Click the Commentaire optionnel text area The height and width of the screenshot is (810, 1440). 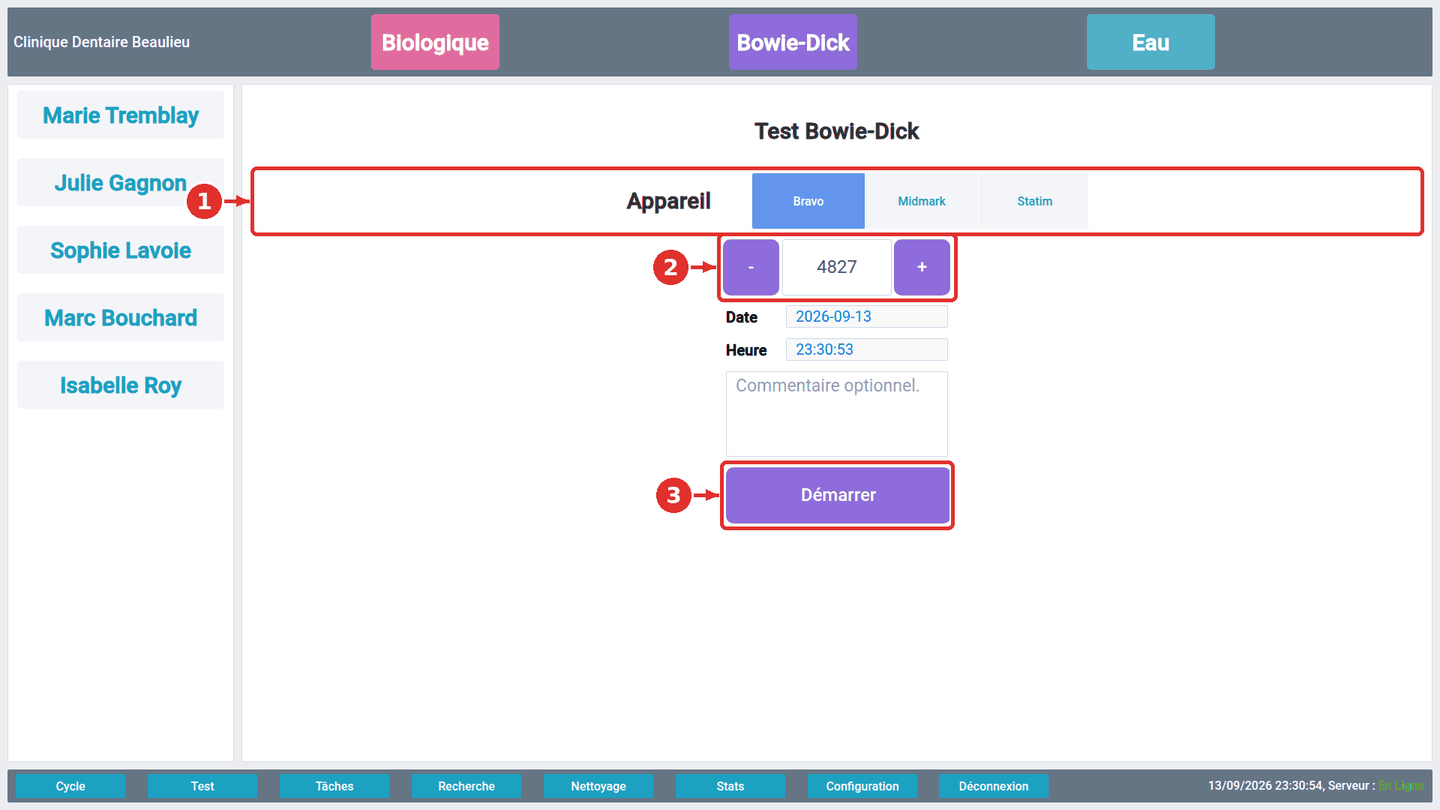coord(837,414)
